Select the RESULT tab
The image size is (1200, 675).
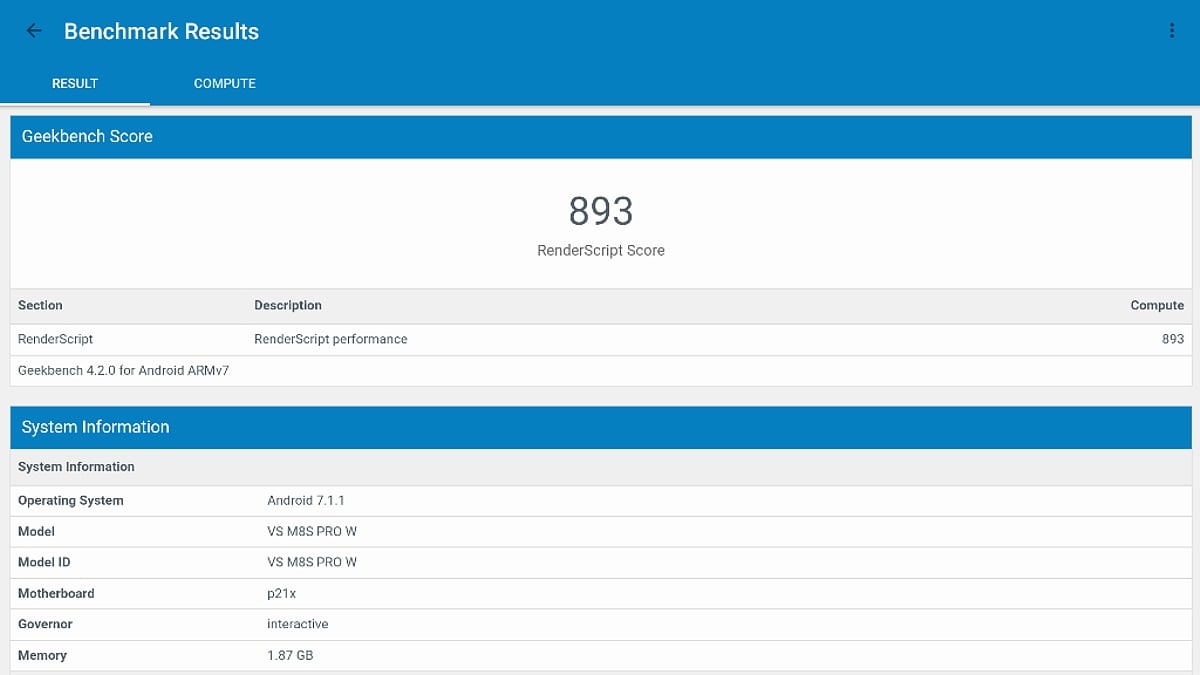(75, 84)
